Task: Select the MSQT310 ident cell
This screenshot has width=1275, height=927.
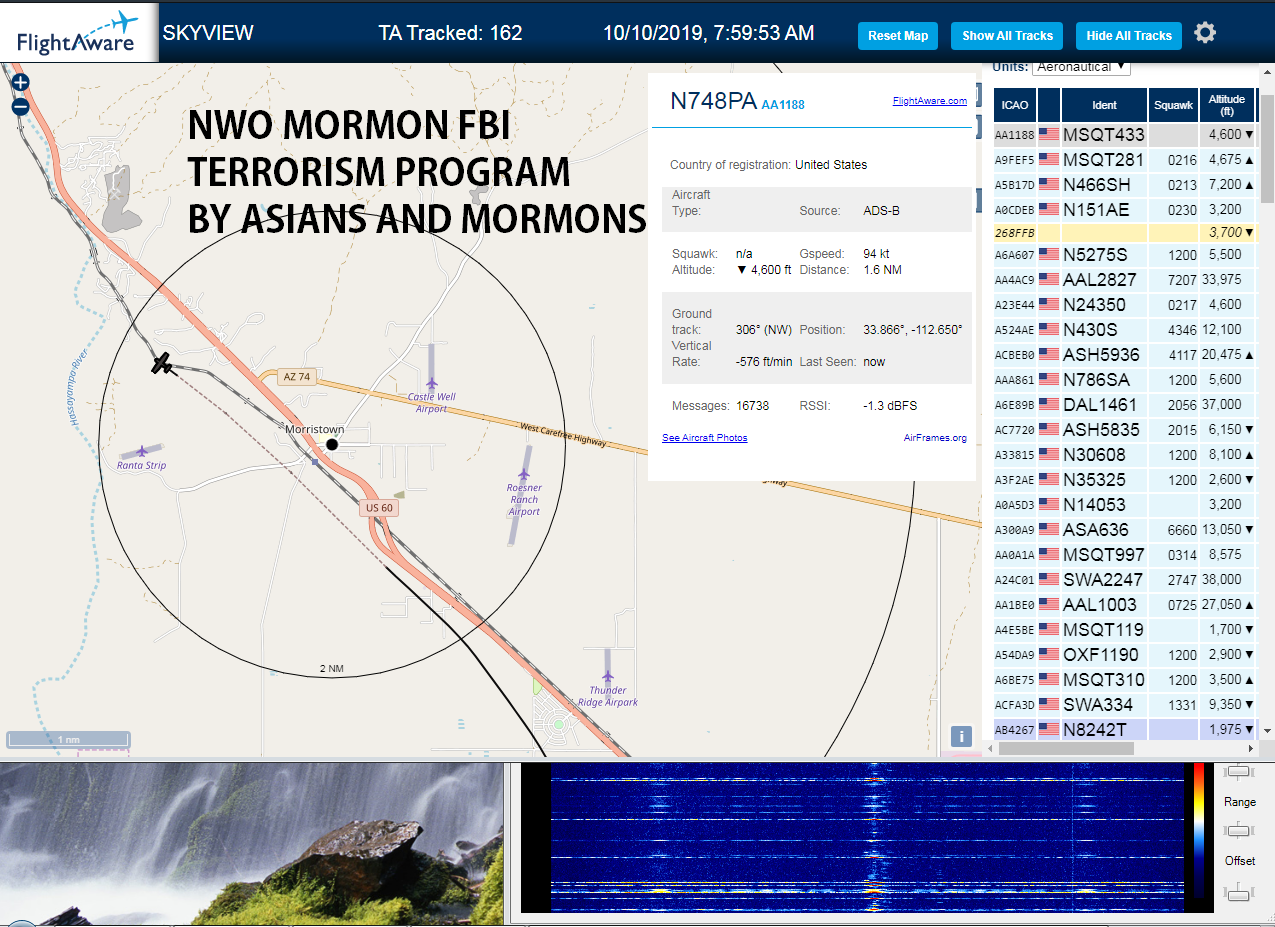Action: click(x=1104, y=679)
